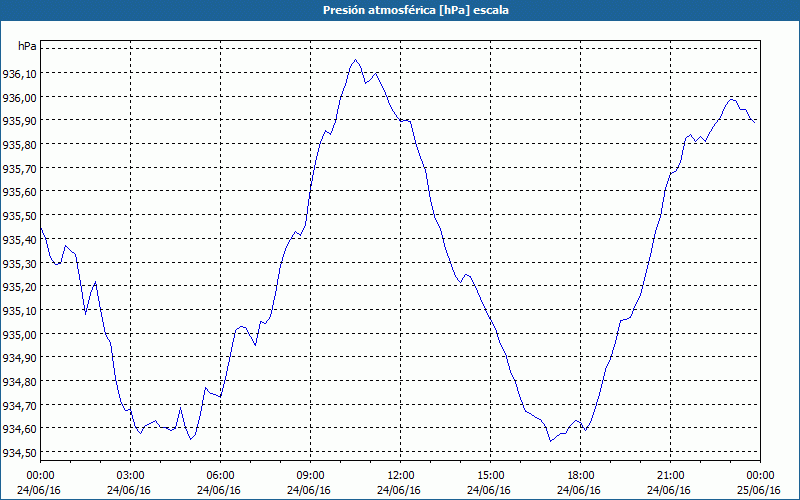Click the 18:00 time axis label
Image resolution: width=800 pixels, height=500 pixels.
pyautogui.click(x=580, y=476)
